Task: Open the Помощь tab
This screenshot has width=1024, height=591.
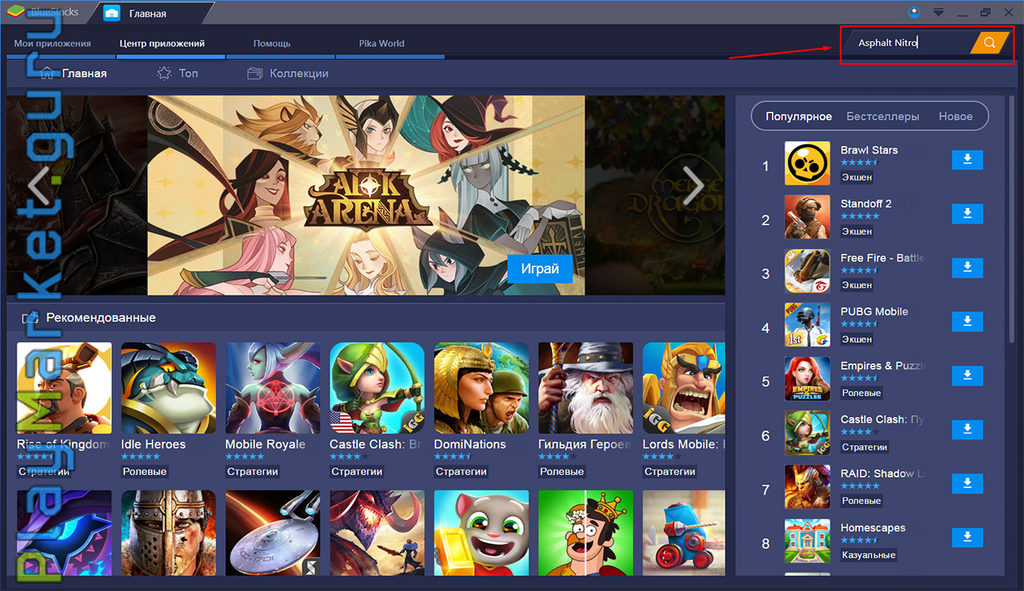Action: pyautogui.click(x=272, y=43)
